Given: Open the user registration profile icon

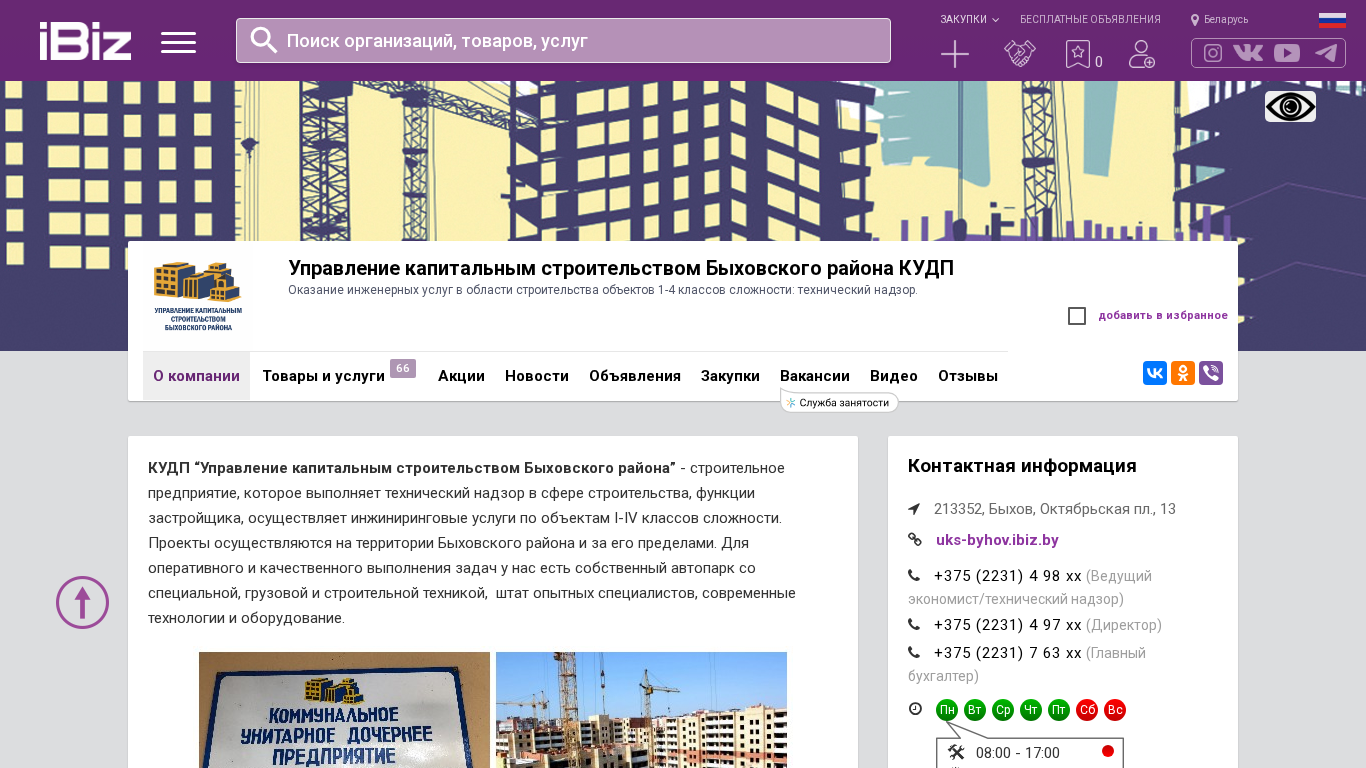Looking at the screenshot, I should (x=1142, y=54).
